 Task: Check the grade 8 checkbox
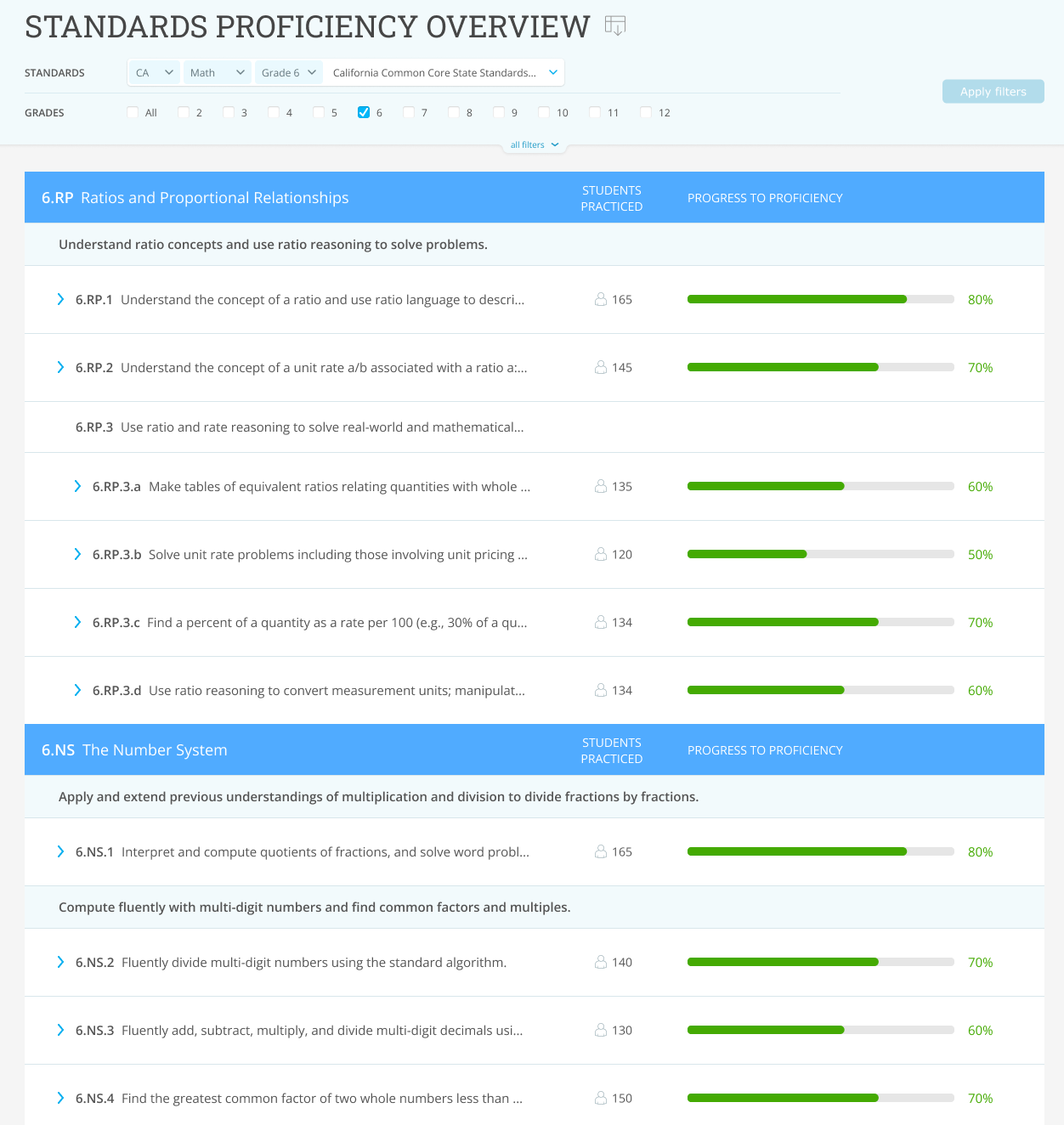[454, 112]
